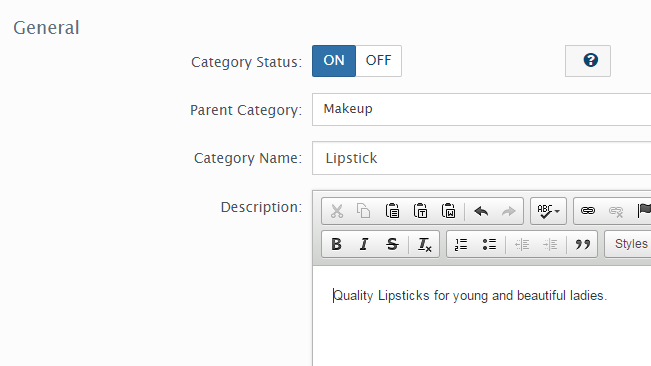
Task: Click the Cut icon in editor toolbar
Action: coord(337,211)
